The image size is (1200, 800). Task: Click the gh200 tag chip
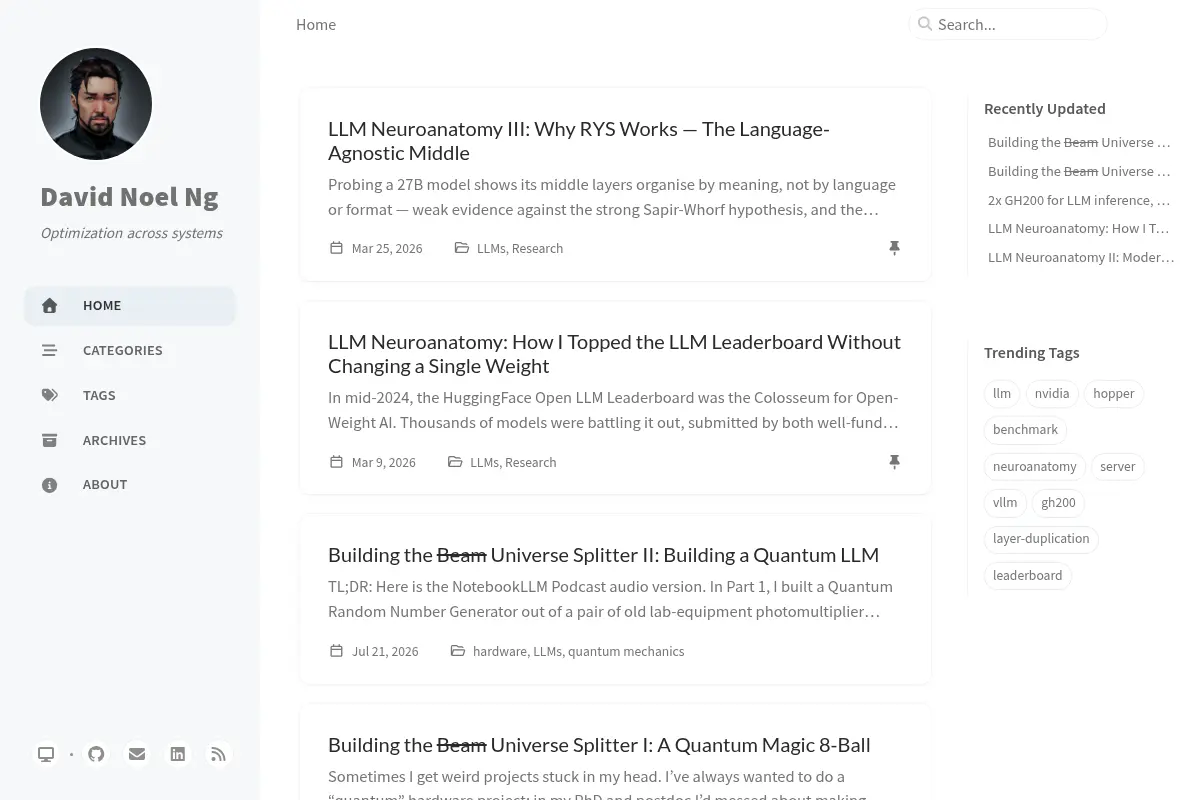click(1058, 503)
